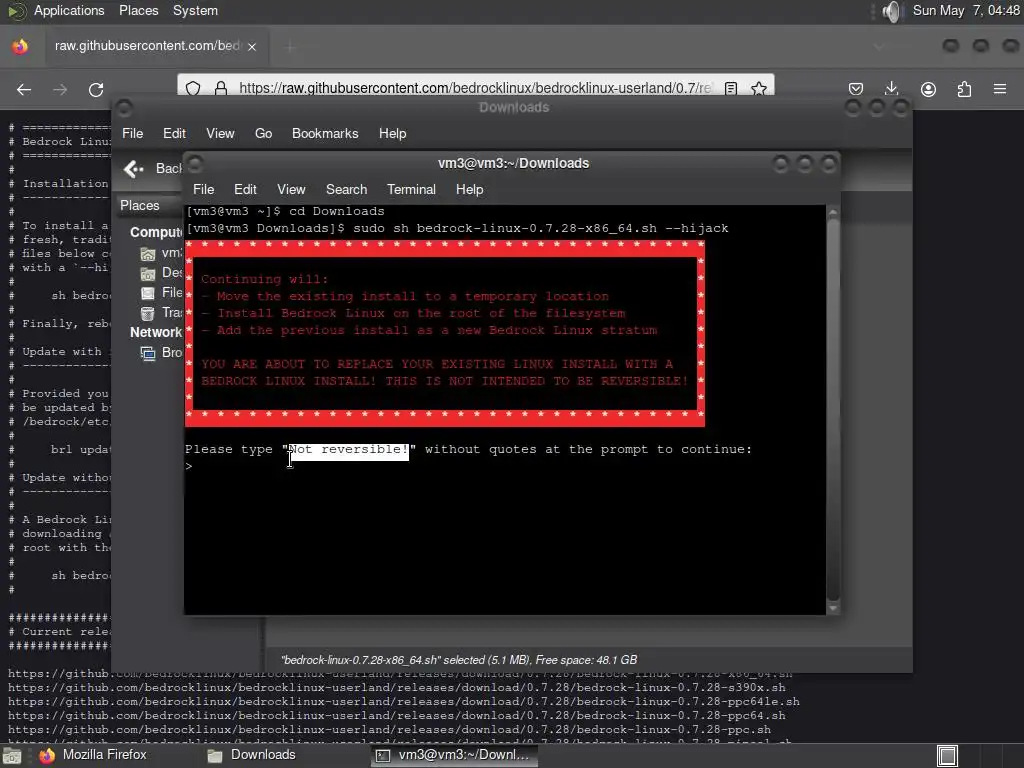Click scrollbar up arrow in terminal
This screenshot has width=1024, height=768.
[832, 213]
